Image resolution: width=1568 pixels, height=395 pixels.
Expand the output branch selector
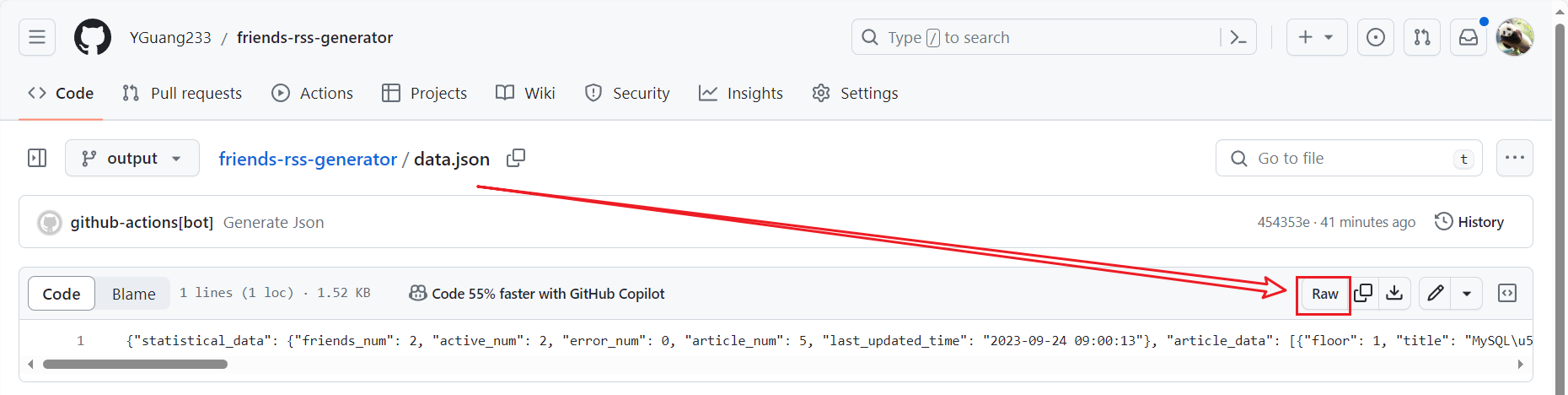pos(132,158)
